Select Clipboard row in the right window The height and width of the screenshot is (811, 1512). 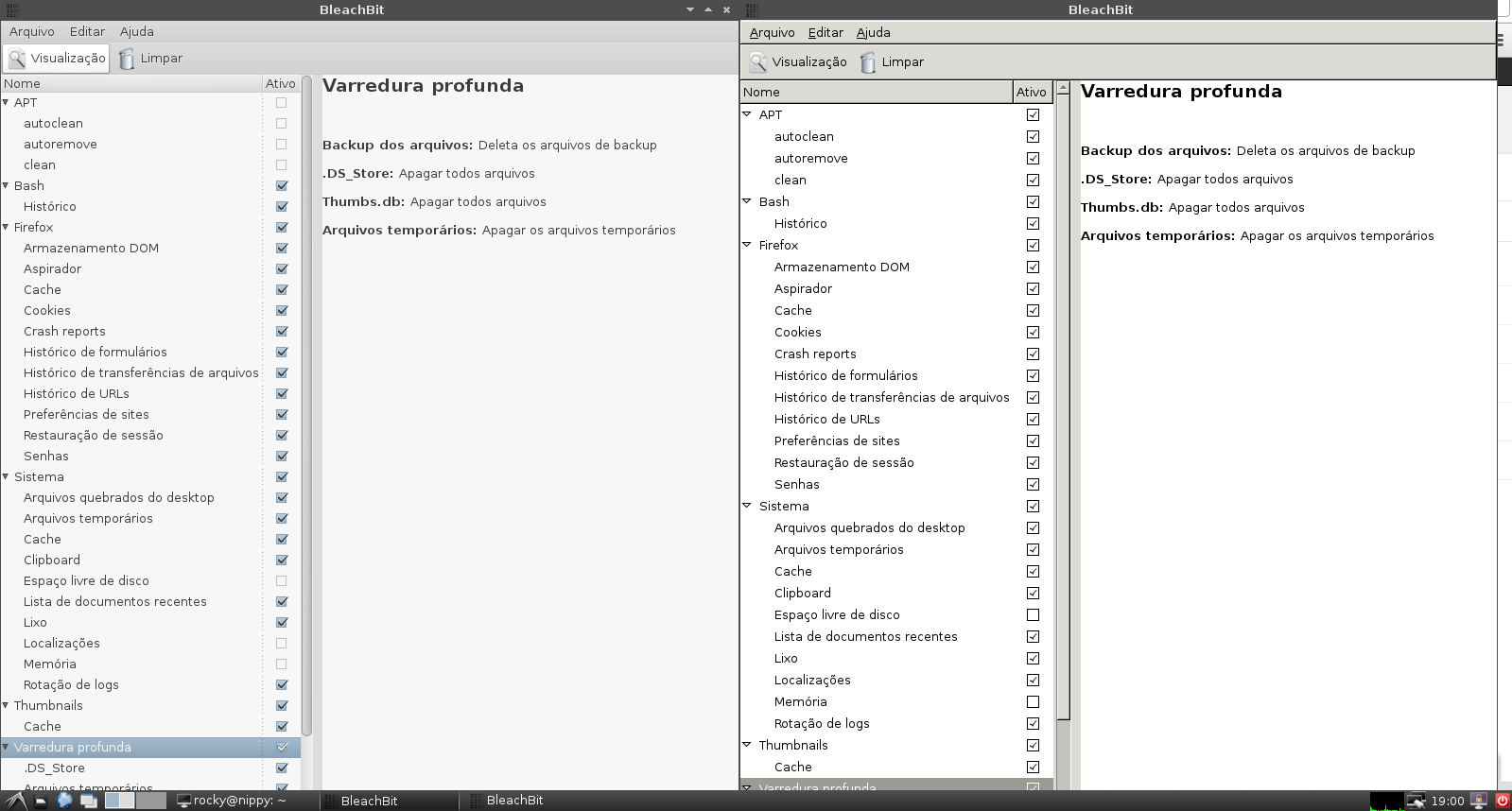[x=896, y=593]
